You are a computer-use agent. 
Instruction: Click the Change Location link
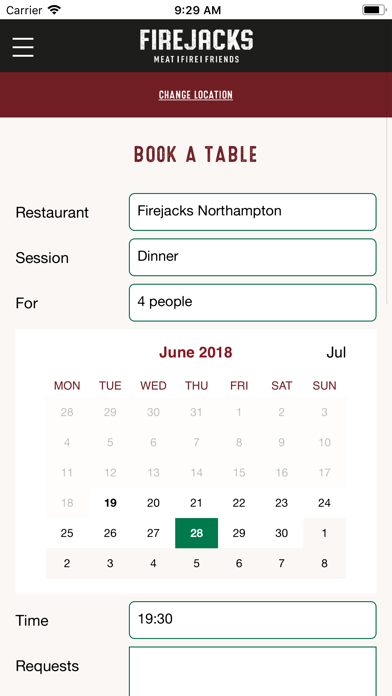point(196,95)
